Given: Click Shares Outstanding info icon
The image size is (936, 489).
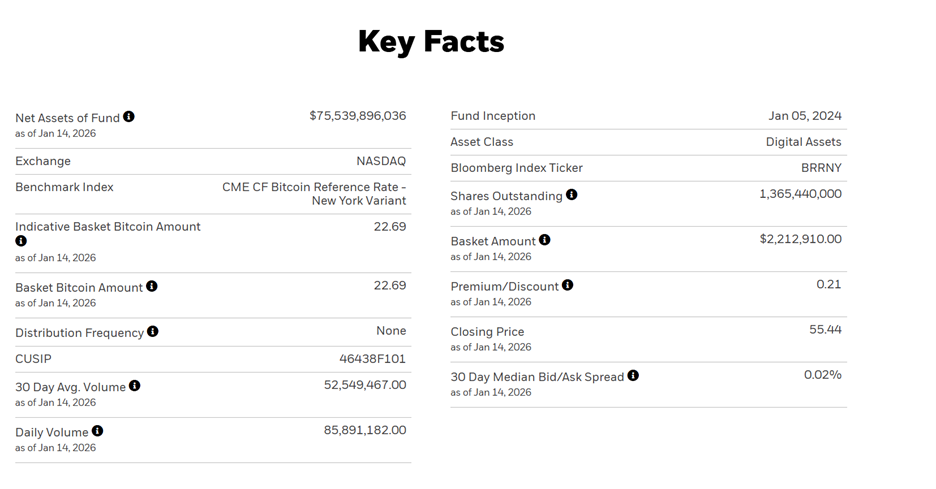Looking at the screenshot, I should click(572, 195).
